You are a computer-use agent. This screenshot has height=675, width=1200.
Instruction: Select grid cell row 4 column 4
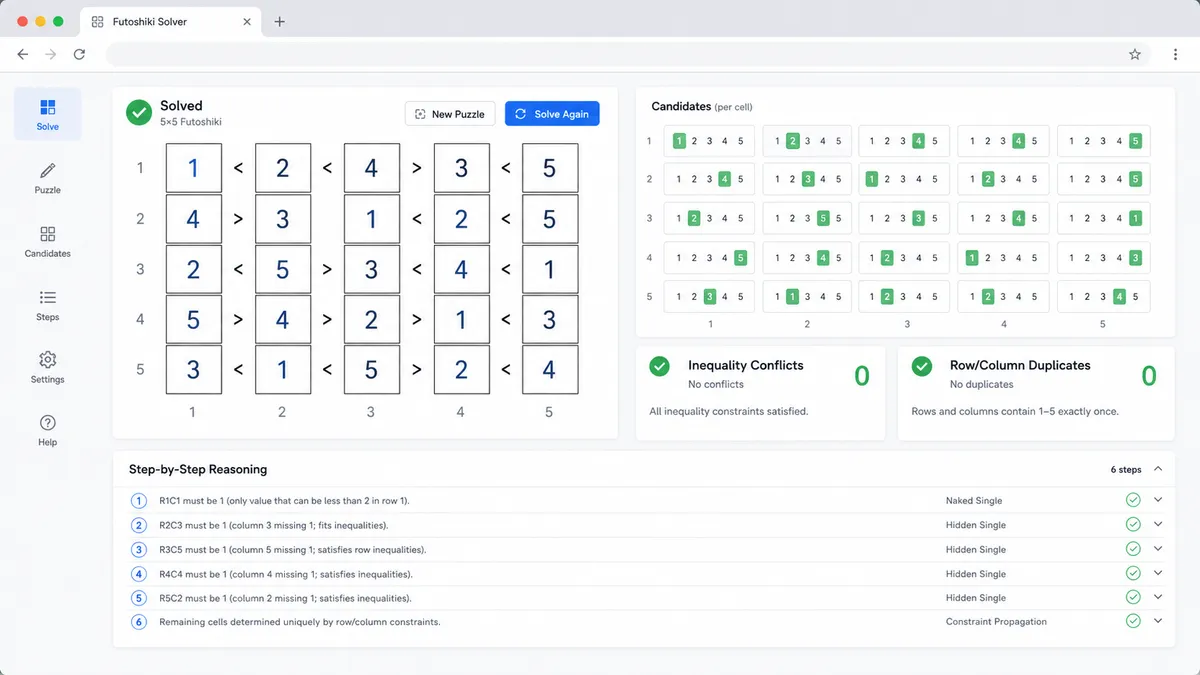(461, 320)
